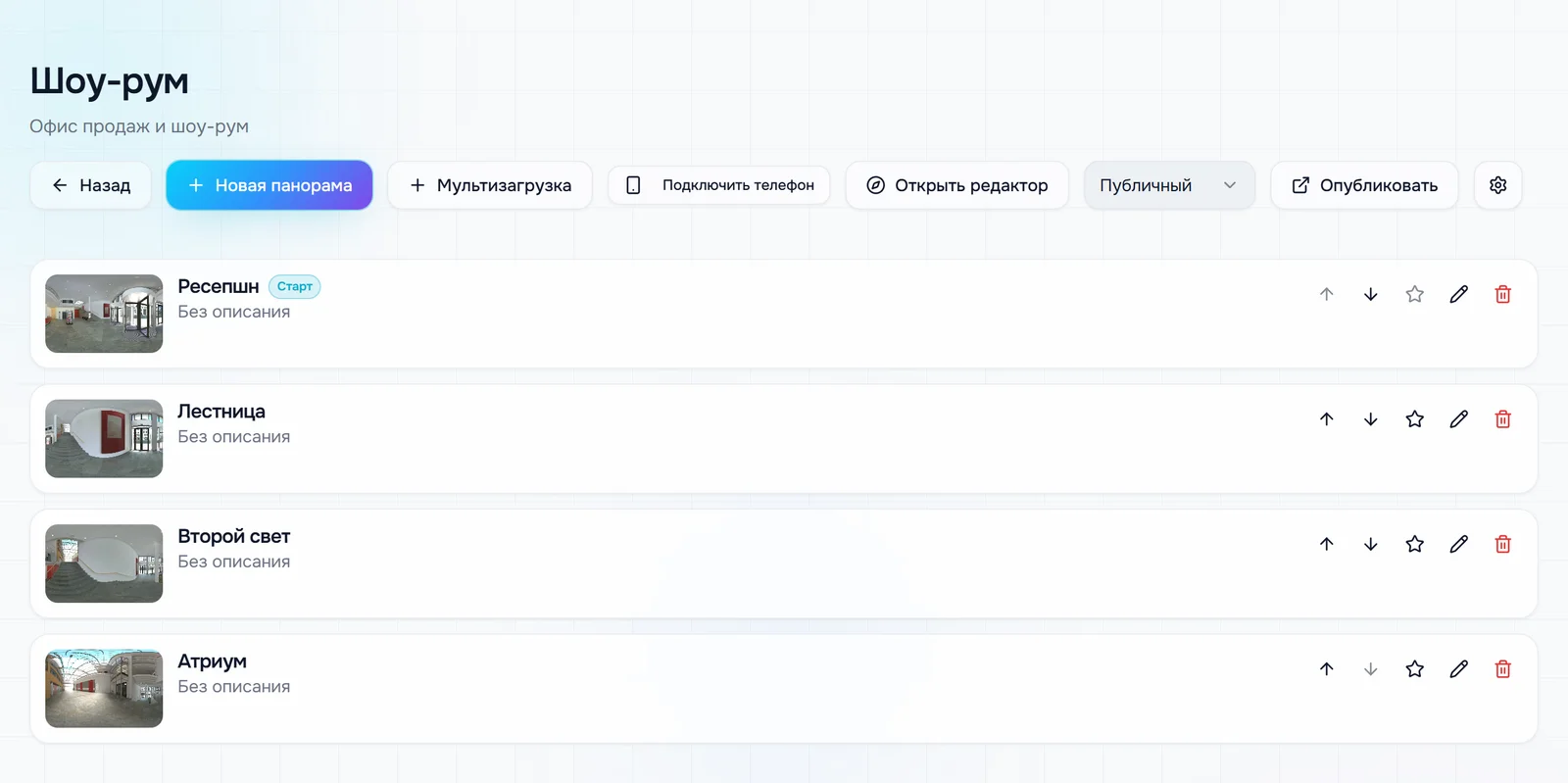Click the subtitle Офис продаж и шоу-рум
The image size is (1568, 783).
[x=139, y=126]
